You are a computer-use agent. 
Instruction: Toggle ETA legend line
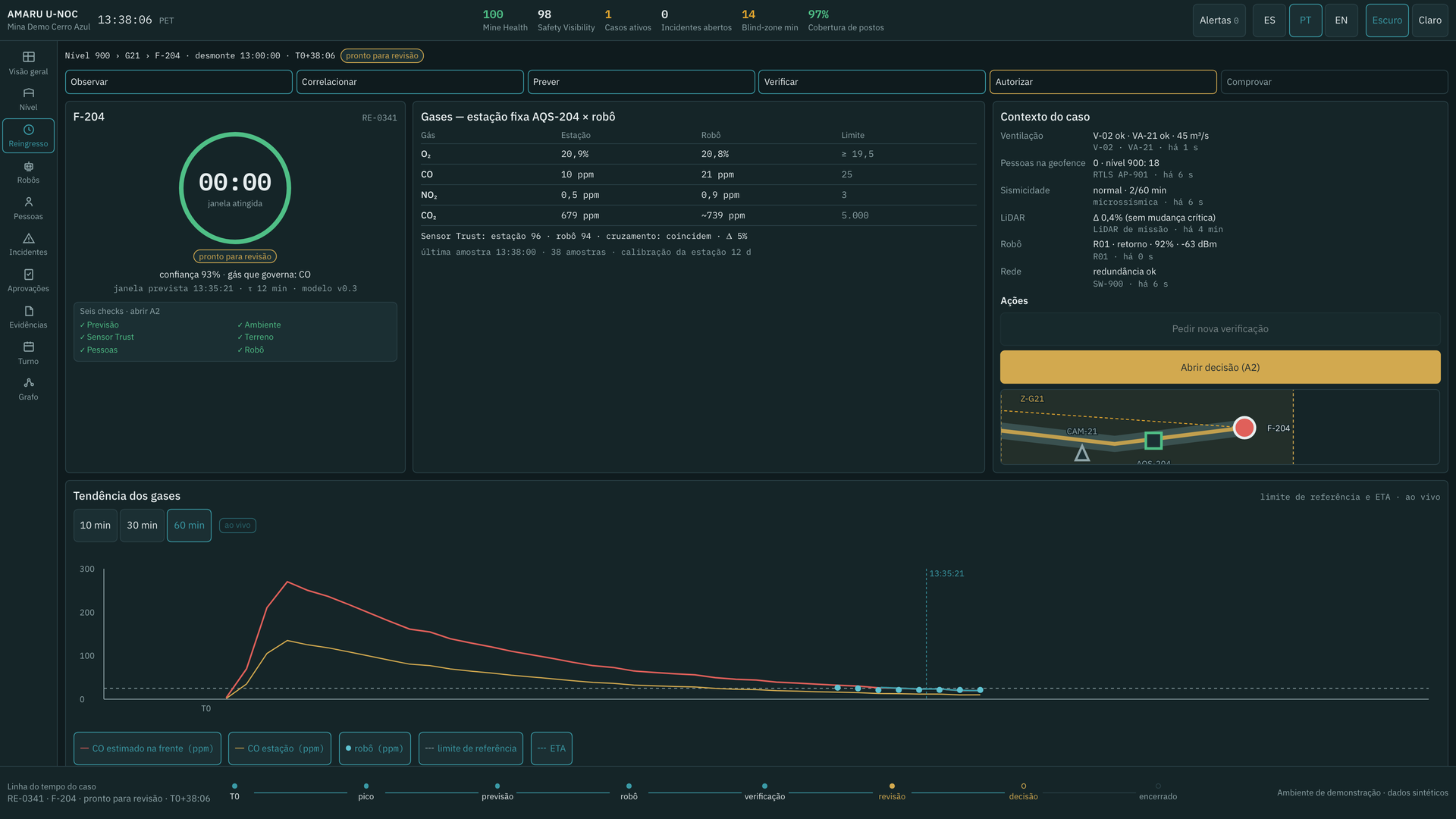(x=551, y=748)
